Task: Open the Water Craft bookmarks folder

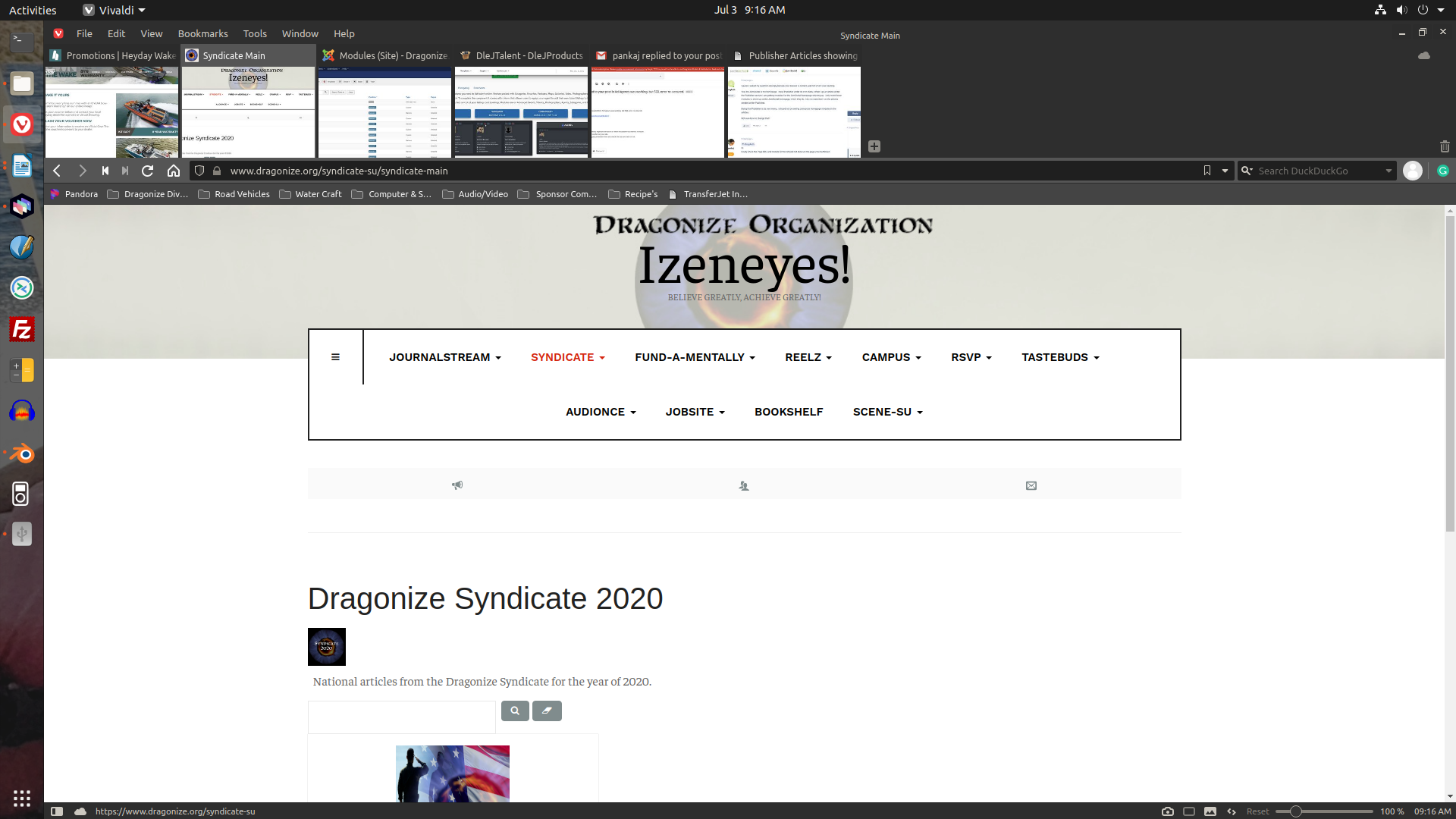Action: (311, 194)
